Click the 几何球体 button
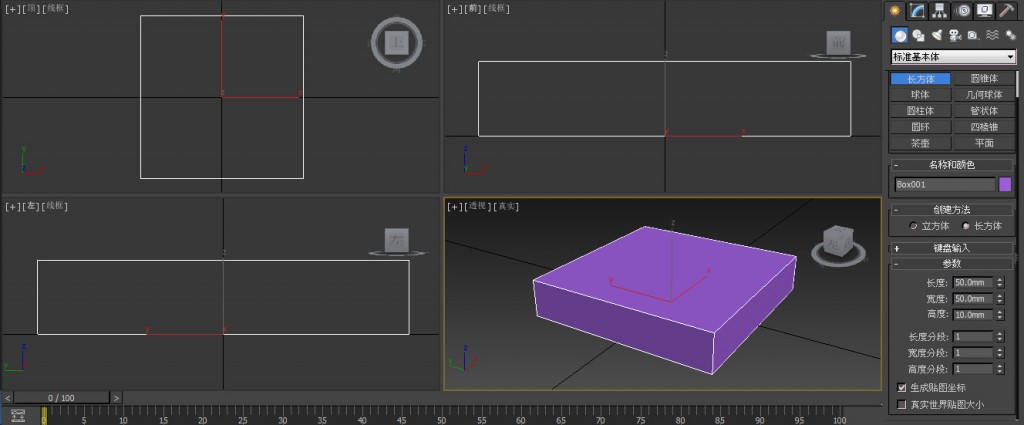 click(984, 95)
